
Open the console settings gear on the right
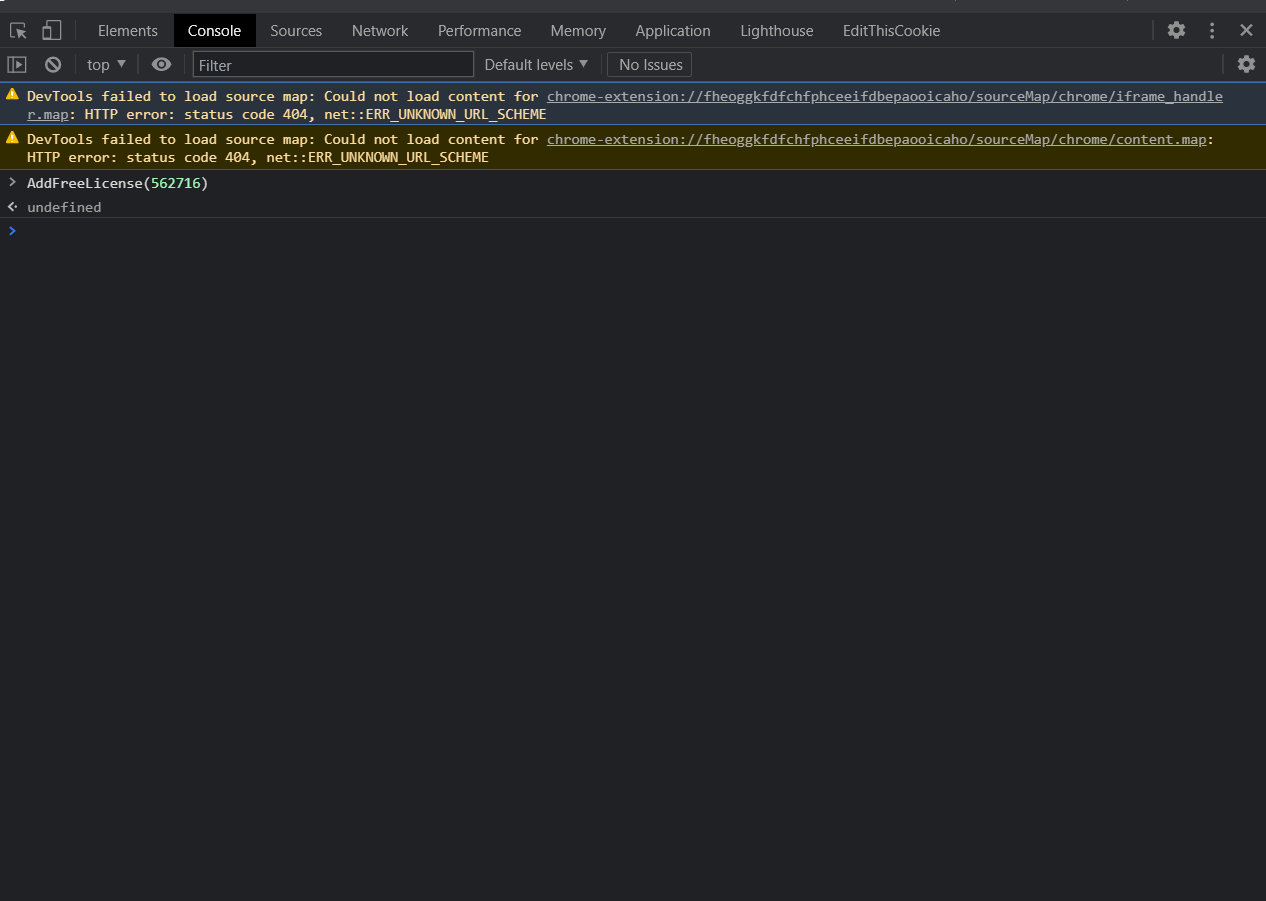point(1246,64)
